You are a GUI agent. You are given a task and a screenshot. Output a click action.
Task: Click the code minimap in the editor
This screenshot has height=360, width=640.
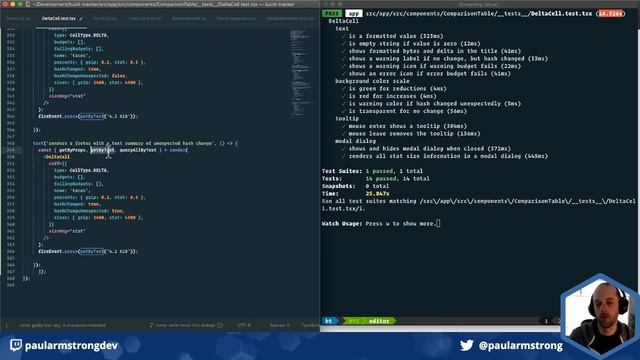click(x=303, y=73)
